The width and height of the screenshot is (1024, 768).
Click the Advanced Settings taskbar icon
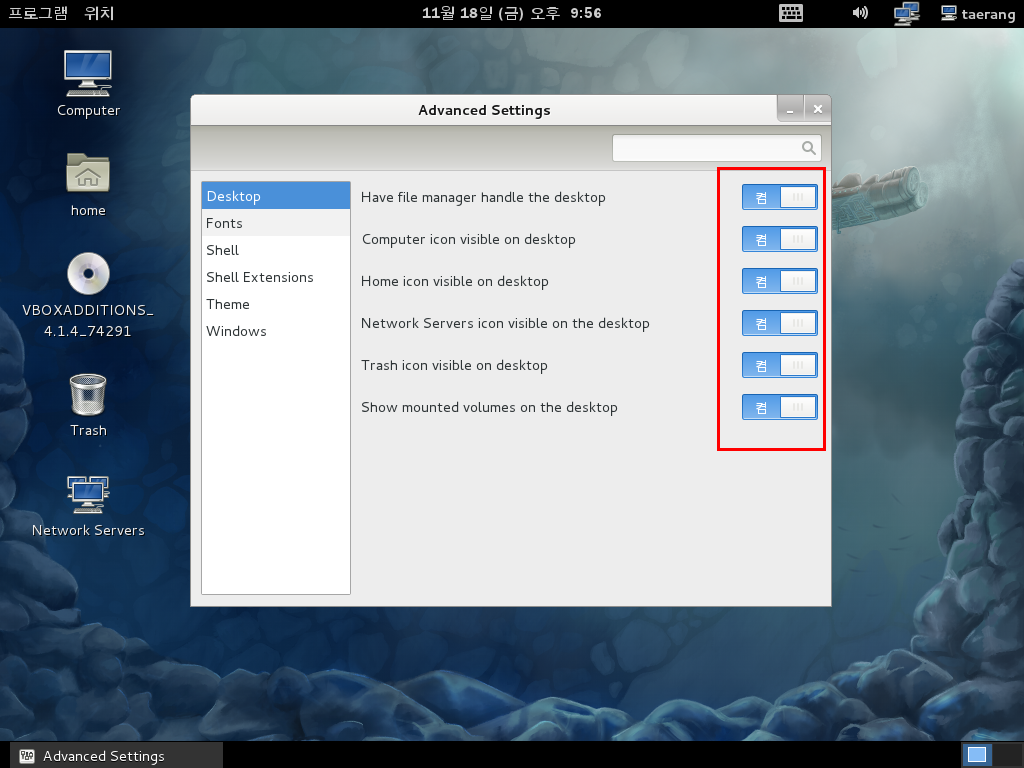click(27, 756)
